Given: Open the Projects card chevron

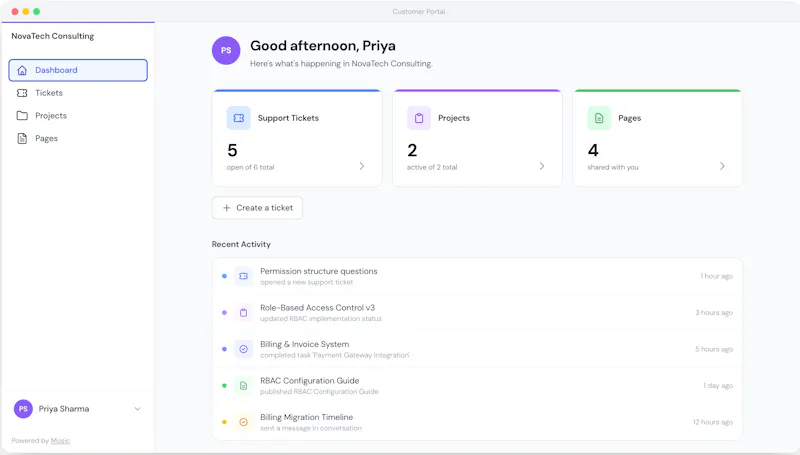Looking at the screenshot, I should pyautogui.click(x=542, y=166).
